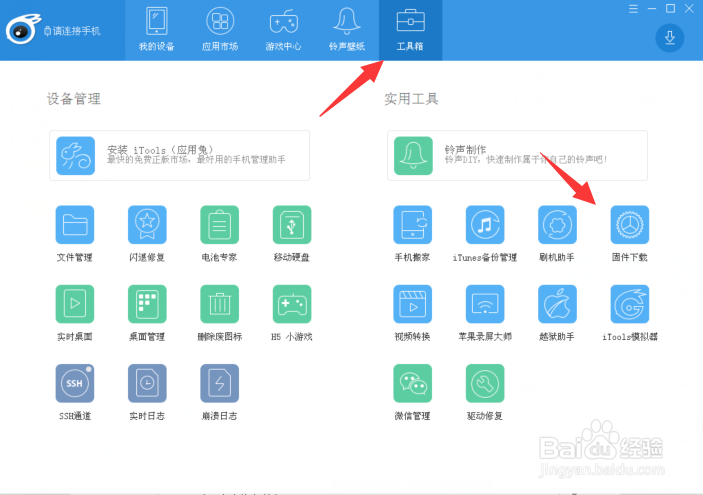This screenshot has width=703, height=495.
Task: Open the 苹果录屏大师 screen recorder tool
Action: (x=485, y=304)
